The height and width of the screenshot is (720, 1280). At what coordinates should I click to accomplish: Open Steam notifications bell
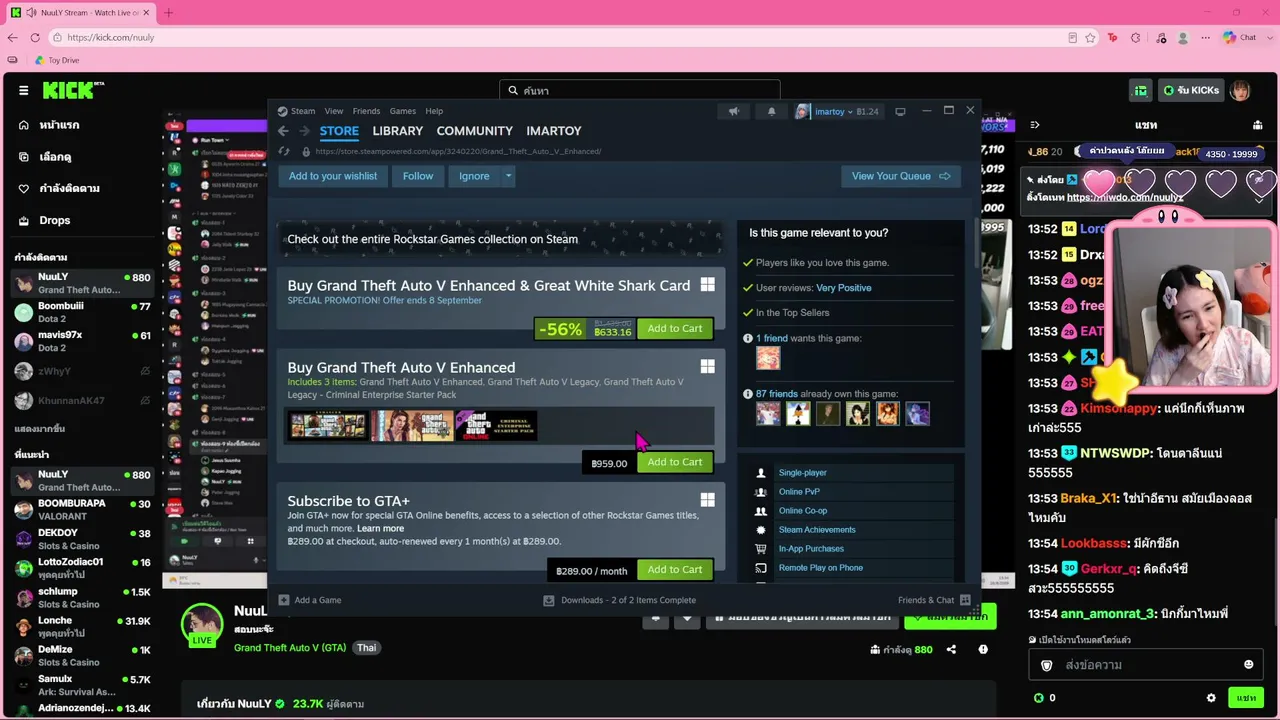(x=771, y=111)
